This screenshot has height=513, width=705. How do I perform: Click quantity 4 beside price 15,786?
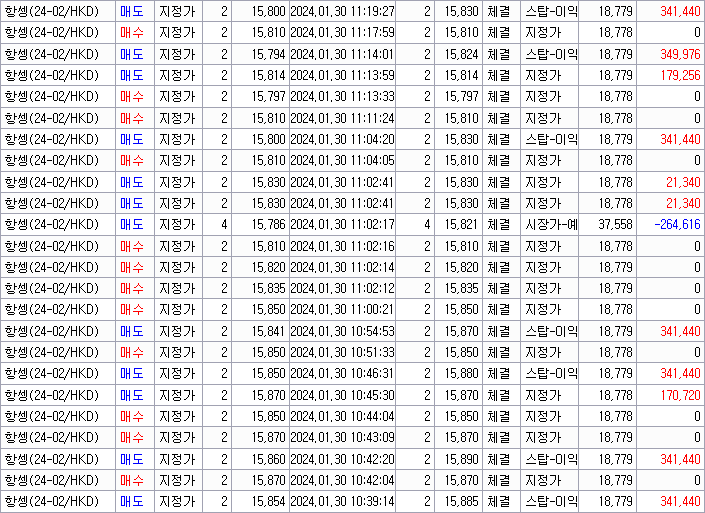click(224, 224)
